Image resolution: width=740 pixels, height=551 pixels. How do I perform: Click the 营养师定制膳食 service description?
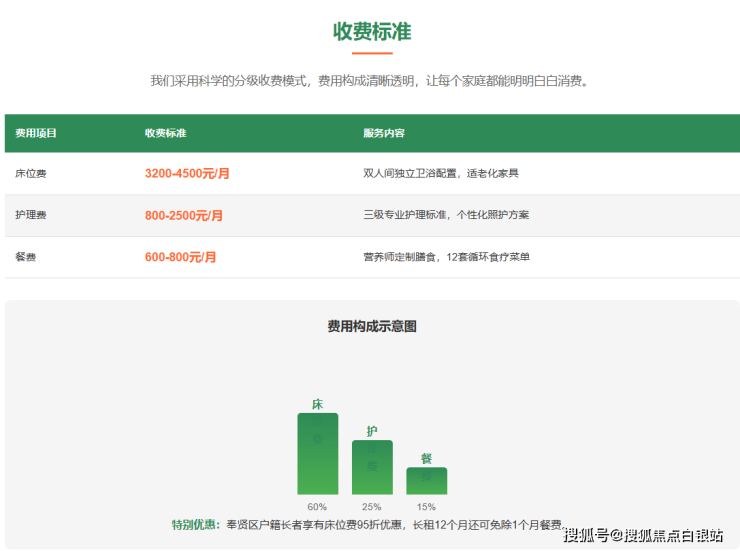446,257
